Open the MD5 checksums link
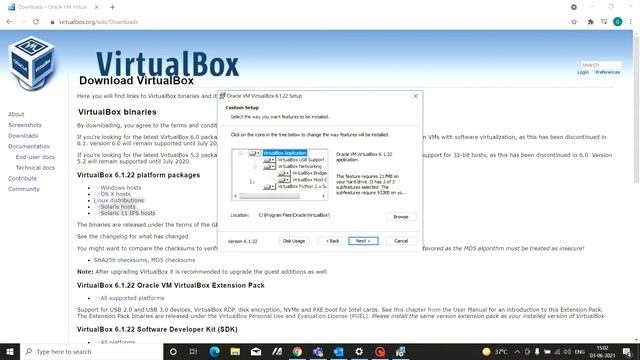Viewport: 640px width, 360px height. point(173,260)
